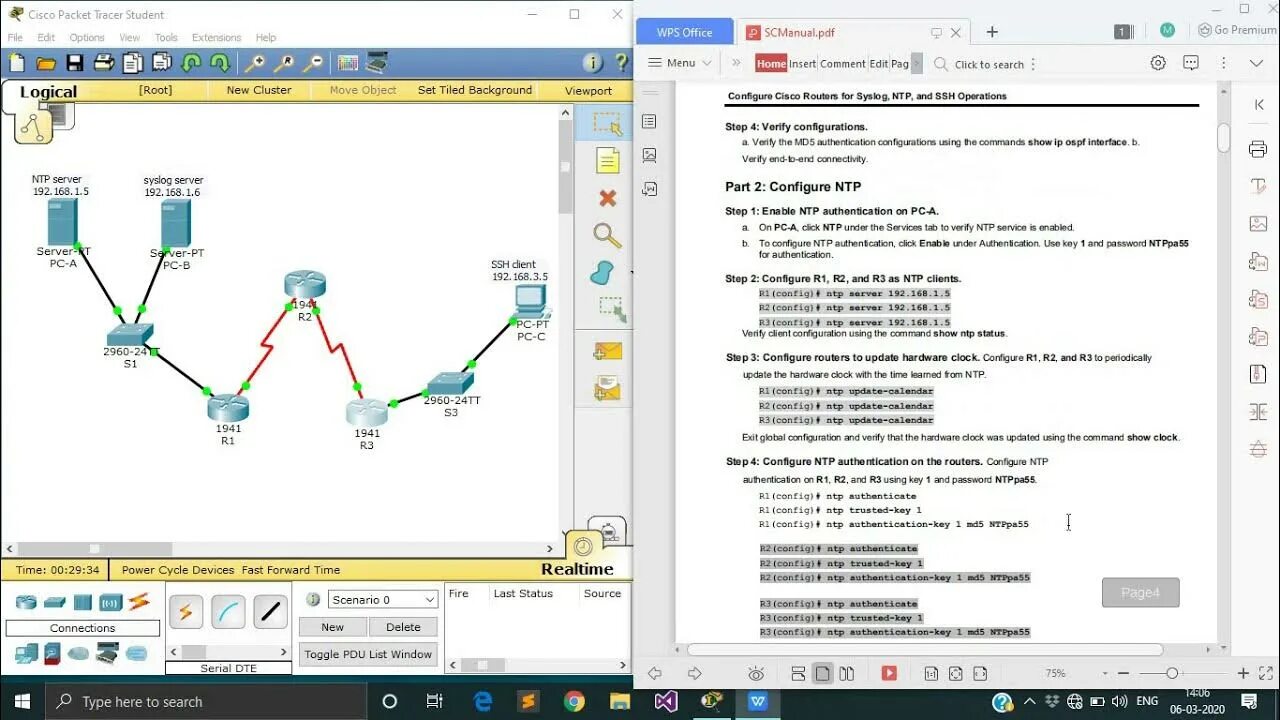Click the New scenario button
This screenshot has height=720, width=1280.
point(332,627)
